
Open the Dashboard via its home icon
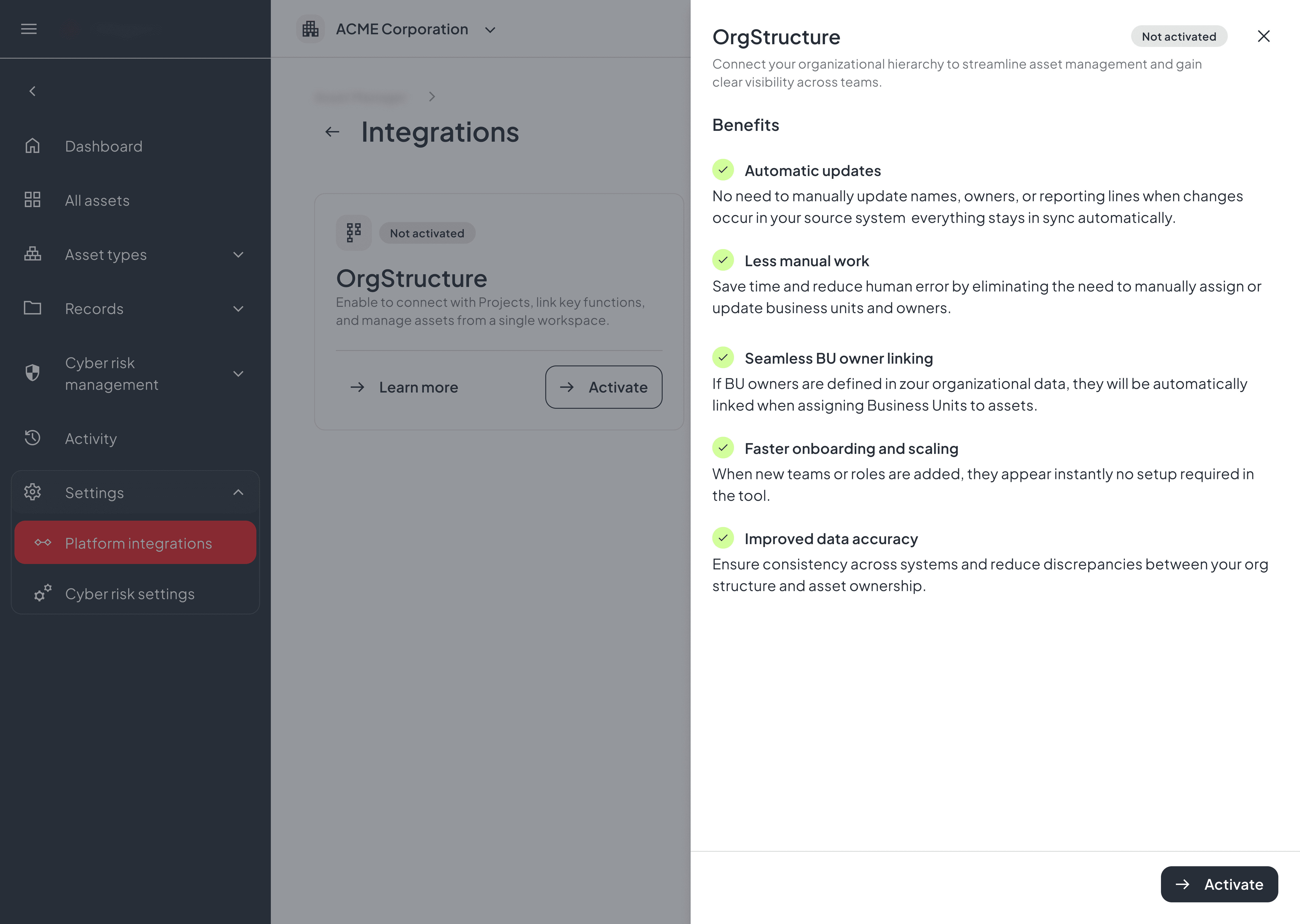[x=32, y=146]
